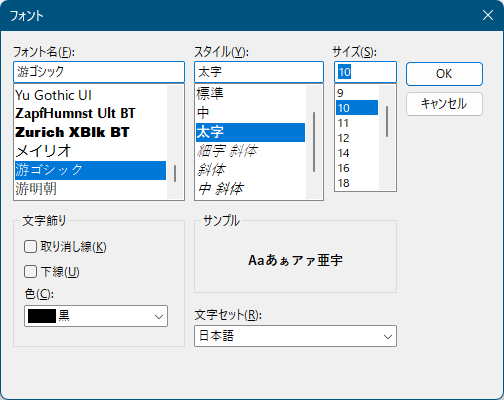Click the サイズ input field showing 10
504x400 pixels.
[x=365, y=72]
